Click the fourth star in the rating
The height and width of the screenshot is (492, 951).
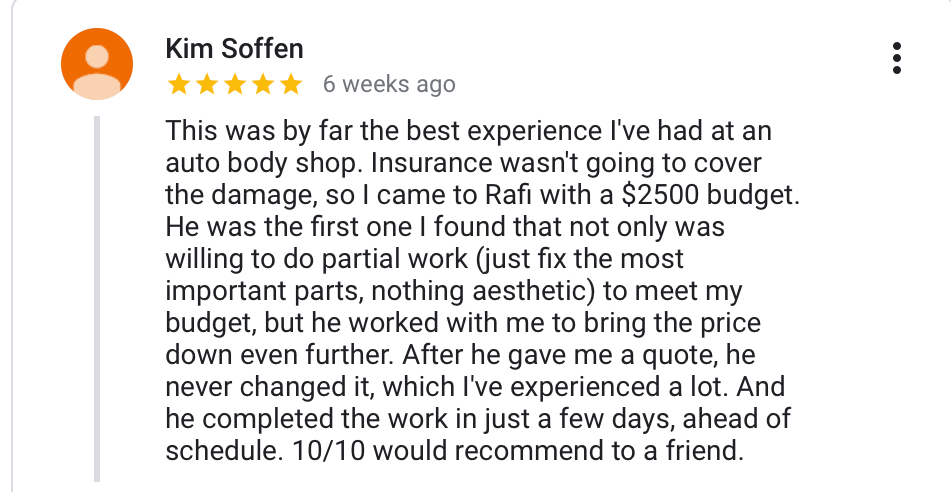click(x=262, y=84)
